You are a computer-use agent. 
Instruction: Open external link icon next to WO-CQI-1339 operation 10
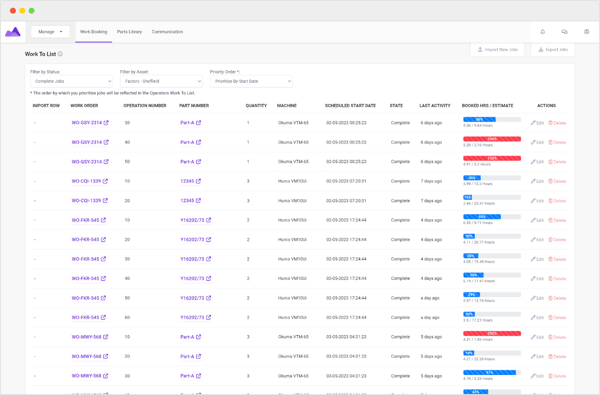pos(105,181)
